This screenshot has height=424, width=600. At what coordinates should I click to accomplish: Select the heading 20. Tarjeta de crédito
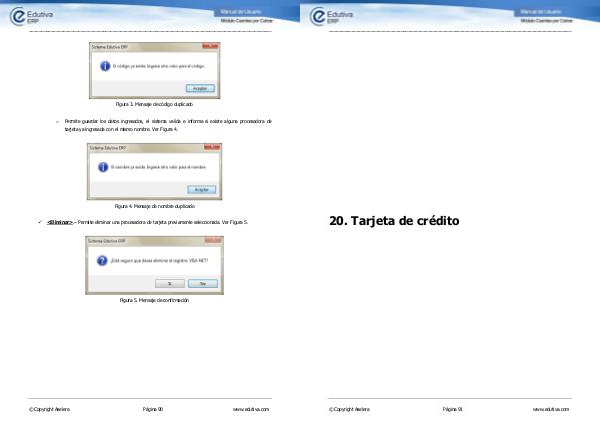click(393, 221)
